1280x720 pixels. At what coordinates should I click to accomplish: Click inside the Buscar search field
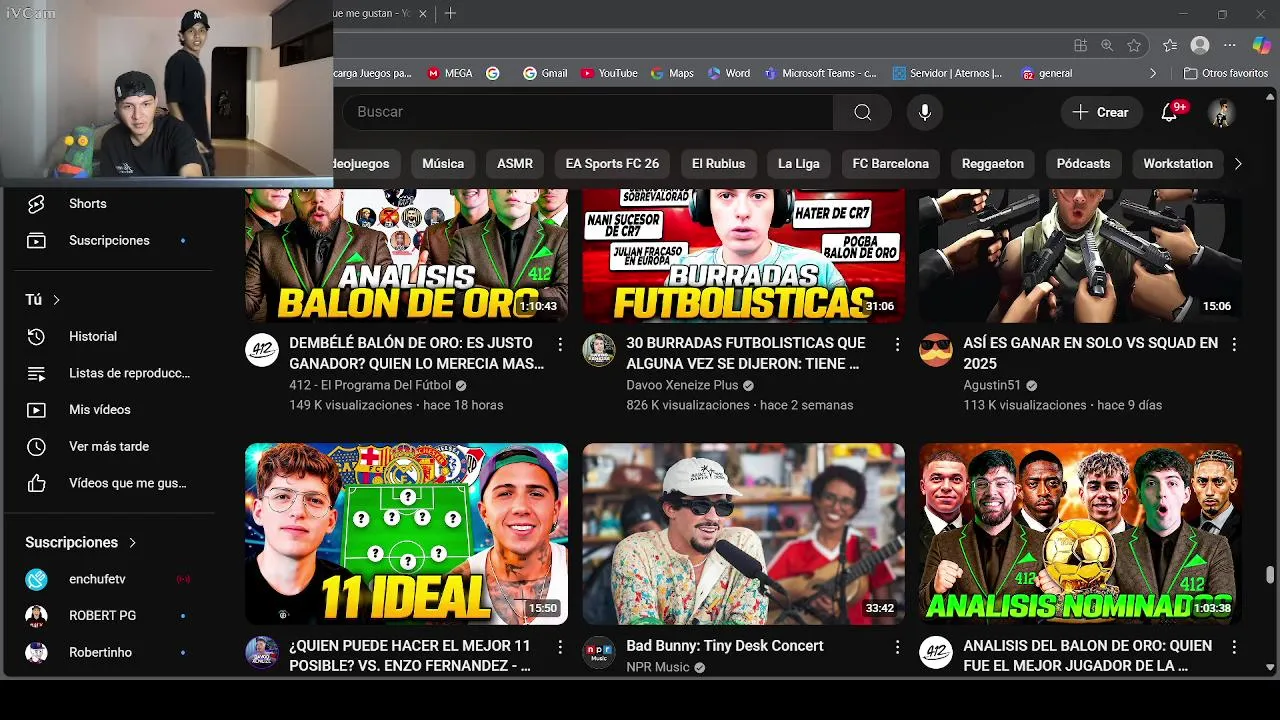[588, 112]
